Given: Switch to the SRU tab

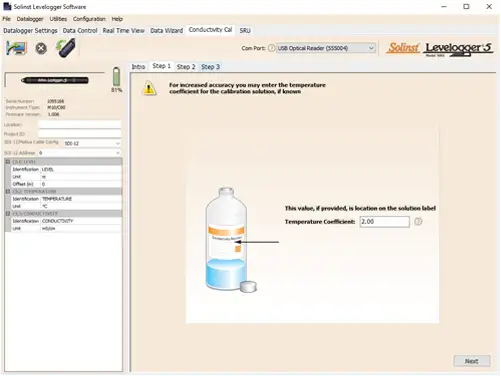Looking at the screenshot, I should 245,31.
